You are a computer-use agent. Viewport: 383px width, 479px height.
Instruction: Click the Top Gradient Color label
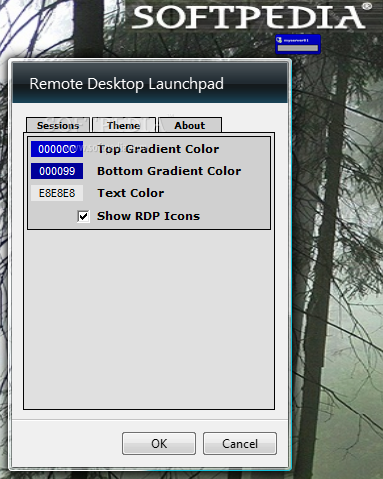pyautogui.click(x=158, y=149)
